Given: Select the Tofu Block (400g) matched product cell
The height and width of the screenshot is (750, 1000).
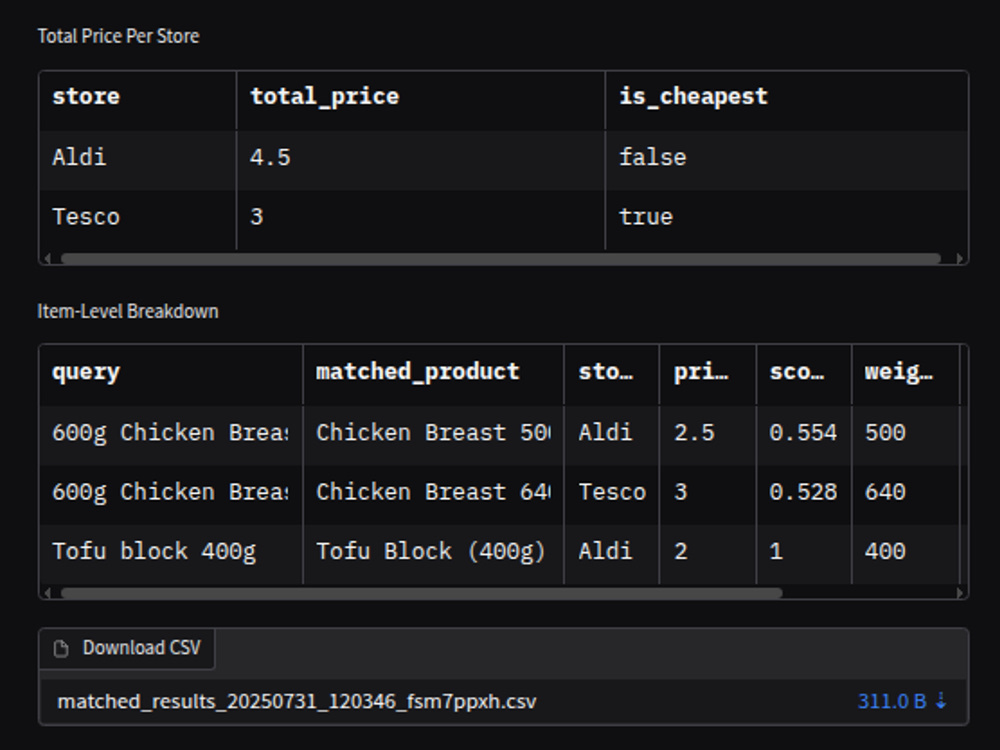Looking at the screenshot, I should (434, 552).
